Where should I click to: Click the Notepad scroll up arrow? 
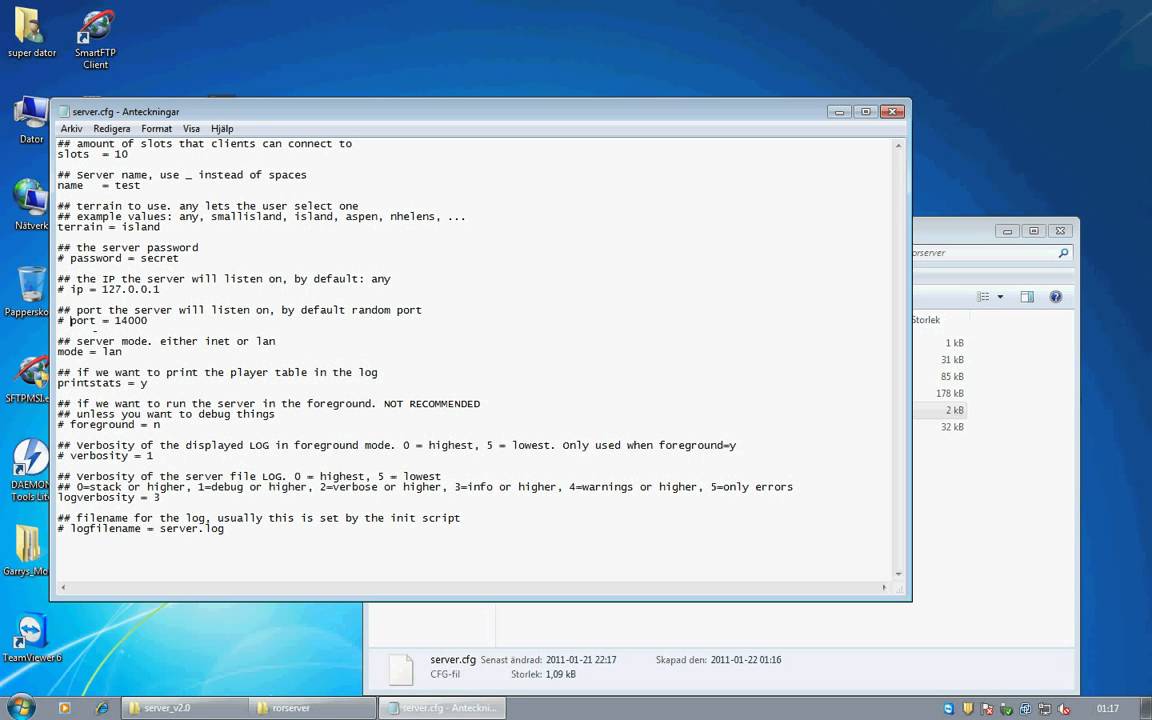tap(898, 145)
